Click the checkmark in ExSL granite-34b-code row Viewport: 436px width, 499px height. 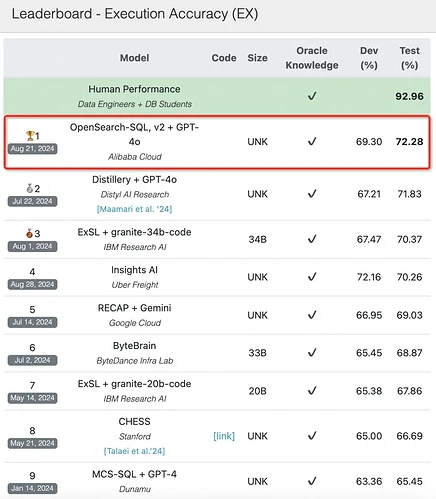pos(312,239)
